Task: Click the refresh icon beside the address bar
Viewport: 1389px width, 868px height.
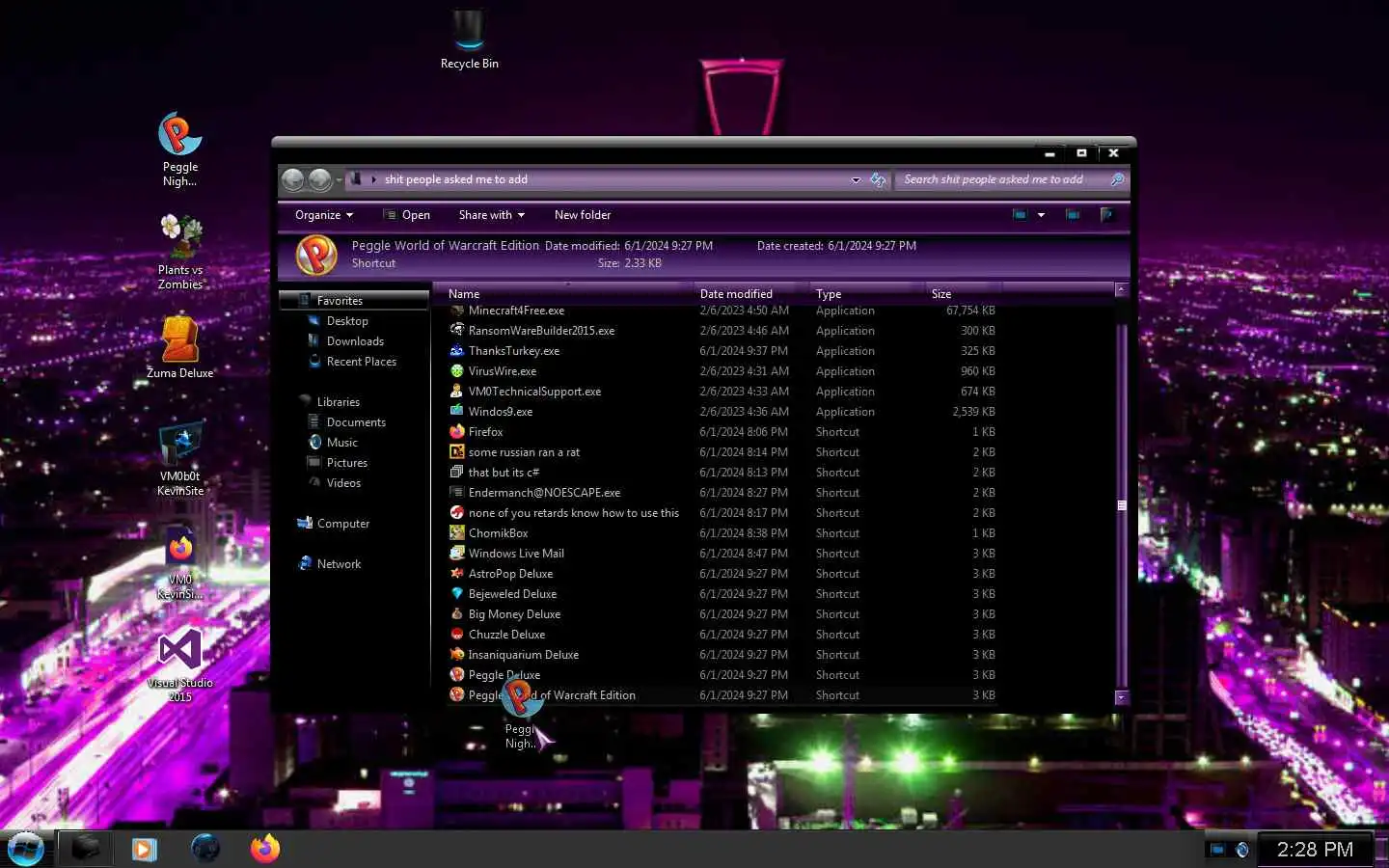Action: [x=878, y=179]
